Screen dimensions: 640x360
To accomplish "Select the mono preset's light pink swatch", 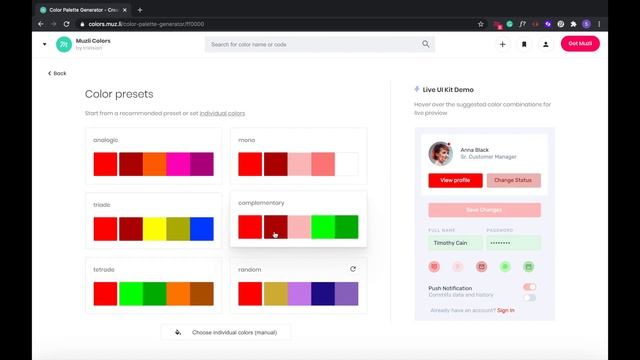I will coord(299,164).
